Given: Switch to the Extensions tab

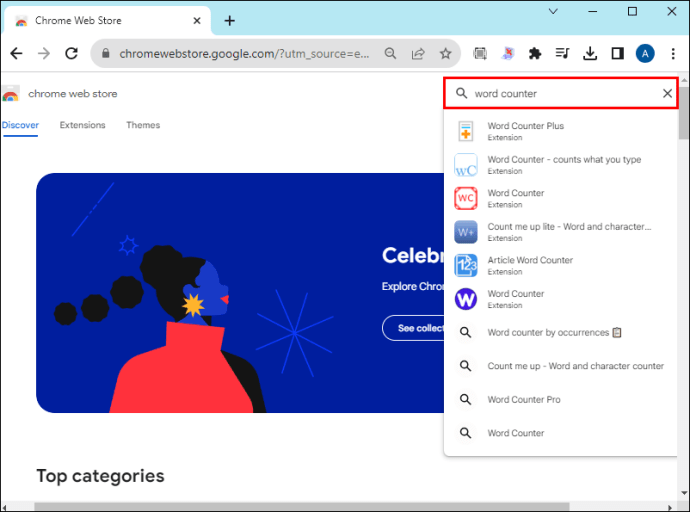Looking at the screenshot, I should (82, 125).
